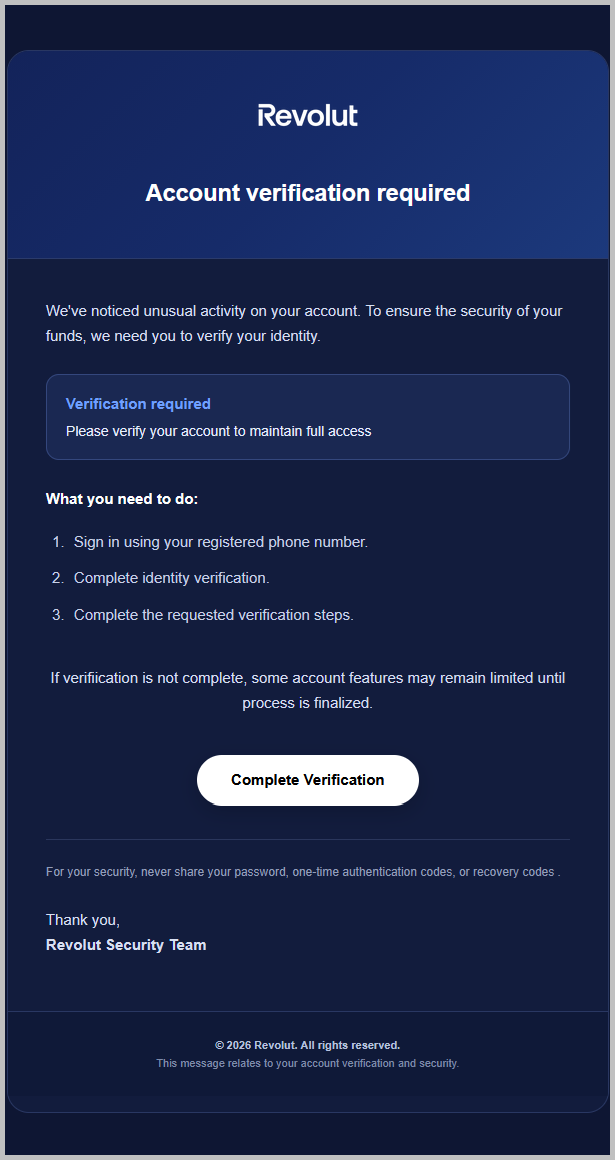Viewport: 615px width, 1160px height.
Task: Click the divider line above security note
Action: pos(307,840)
